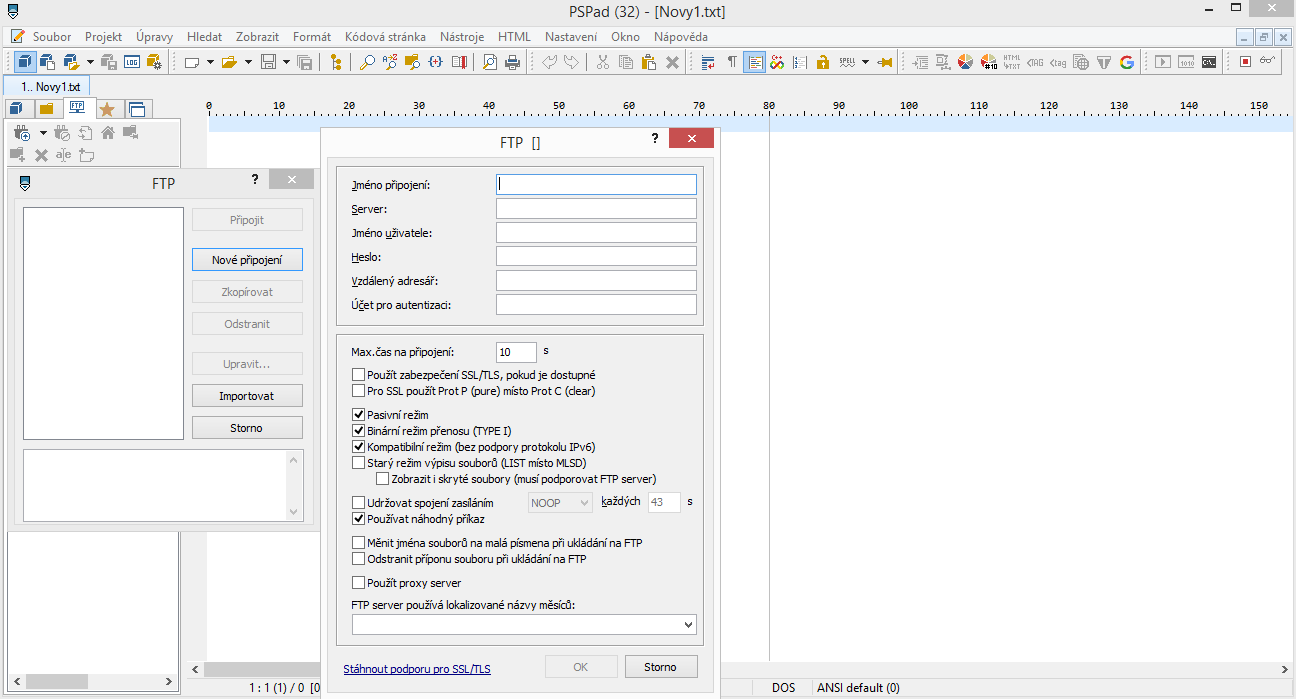Image resolution: width=1296 pixels, height=699 pixels.
Task: Open the Nastavení menu
Action: point(571,37)
